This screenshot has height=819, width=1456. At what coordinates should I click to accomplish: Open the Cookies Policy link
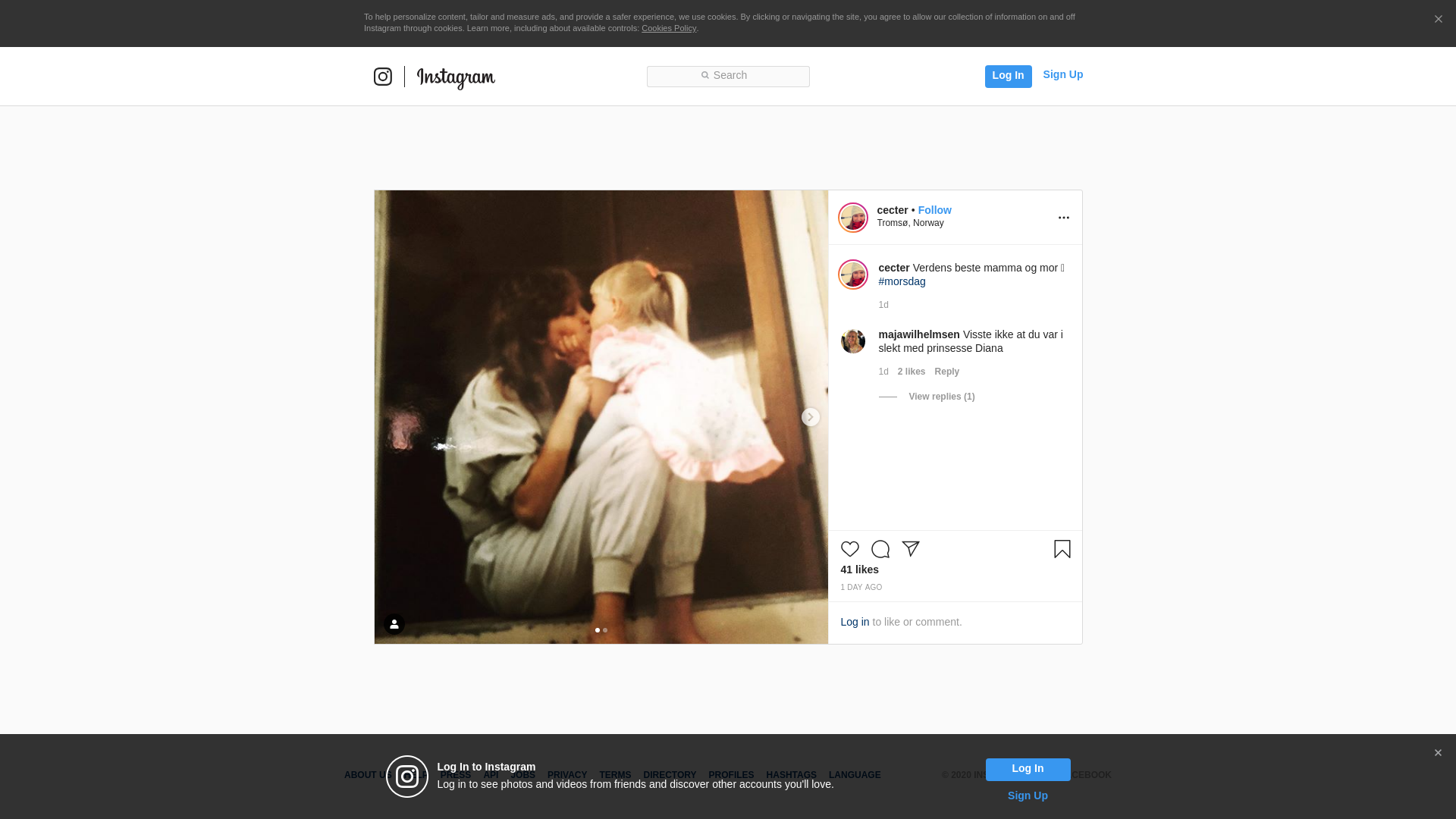(x=669, y=28)
